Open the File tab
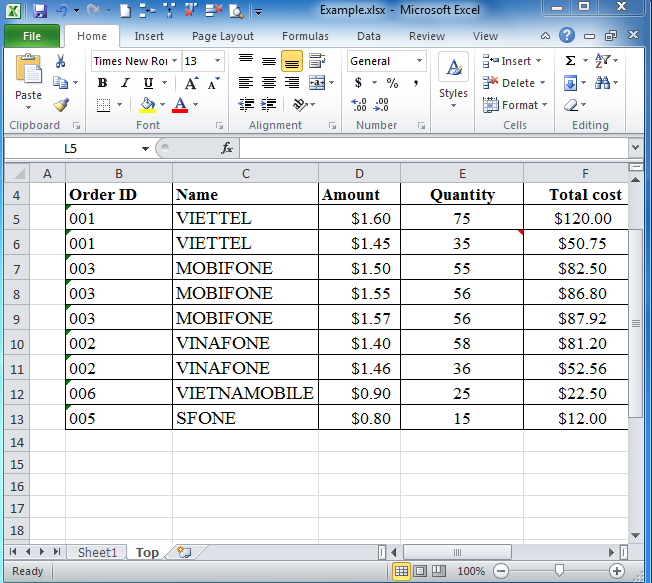 coord(32,36)
